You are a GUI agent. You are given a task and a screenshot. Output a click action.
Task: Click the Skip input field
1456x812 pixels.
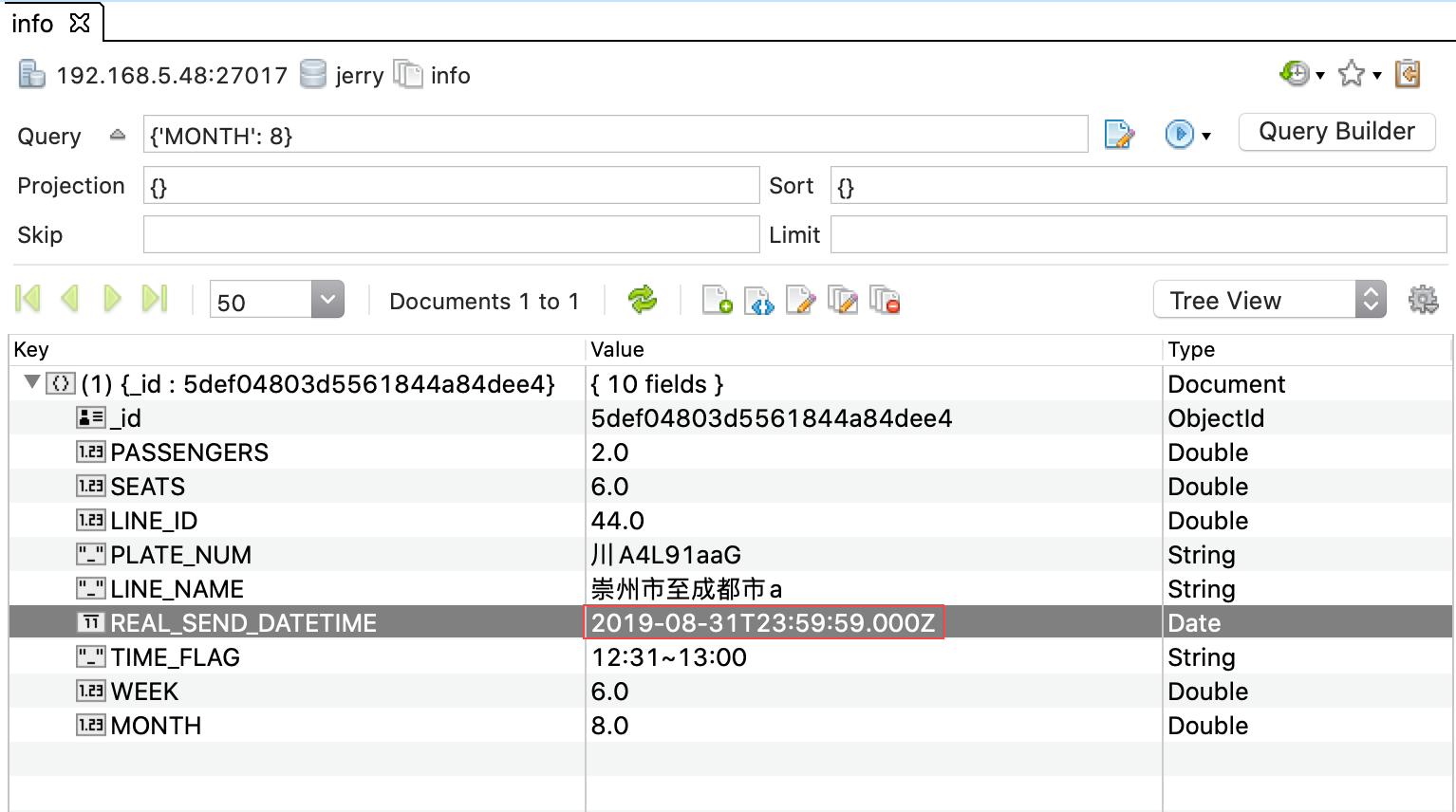coord(451,234)
